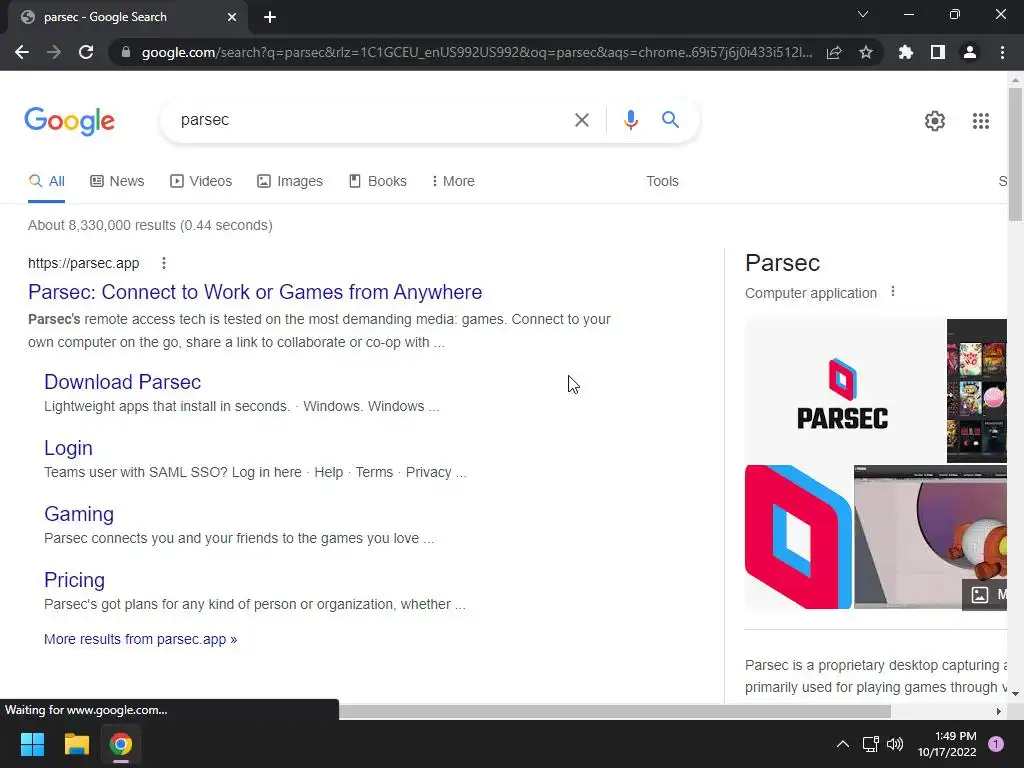Screen dimensions: 1024x768
Task: Open a new tab with plus button
Action: coord(270,17)
